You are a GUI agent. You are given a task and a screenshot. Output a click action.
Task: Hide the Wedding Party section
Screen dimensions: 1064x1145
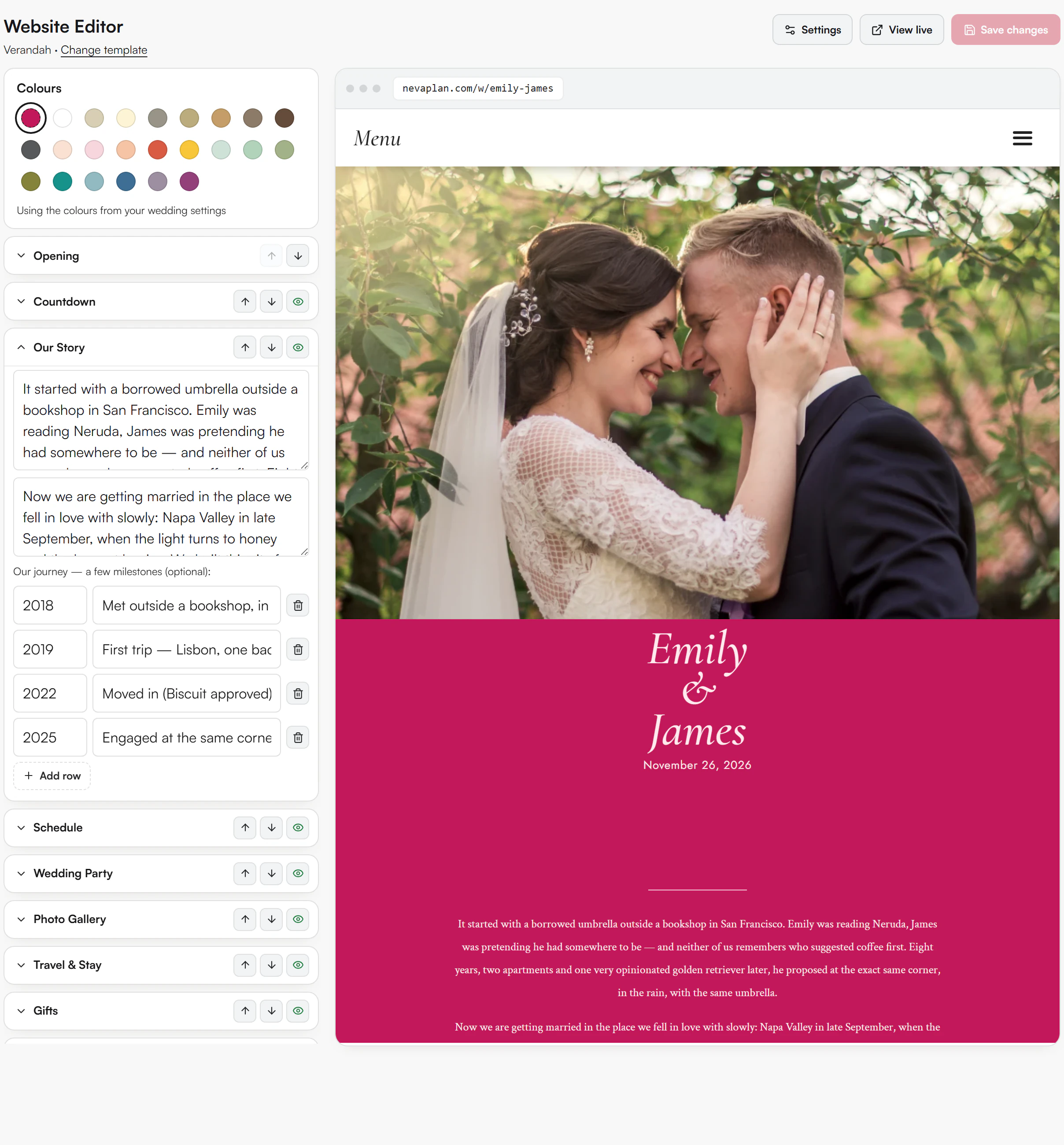click(298, 873)
